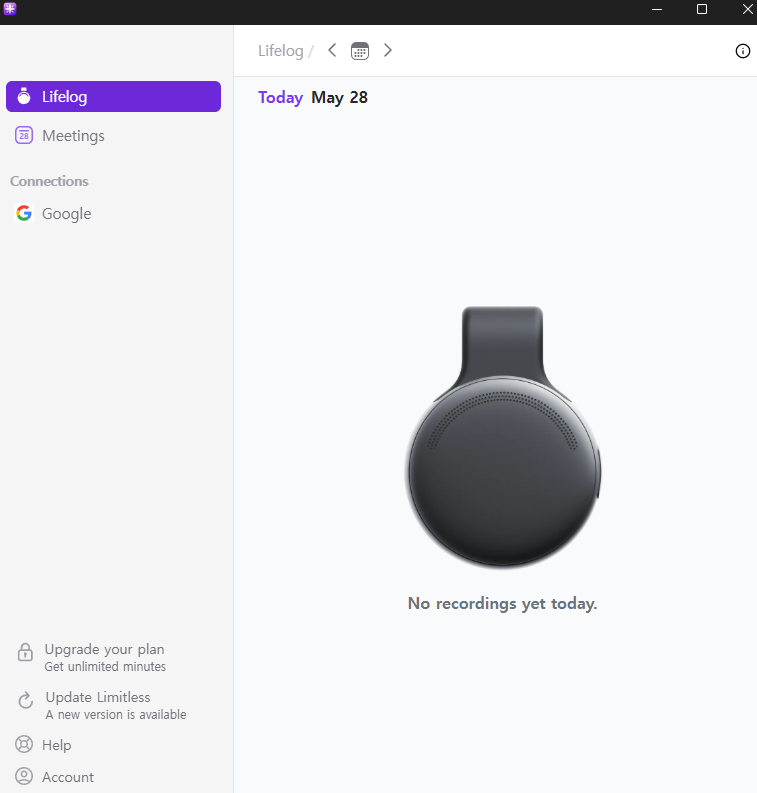Open the Meetings section
The image size is (757, 793).
pyautogui.click(x=113, y=136)
